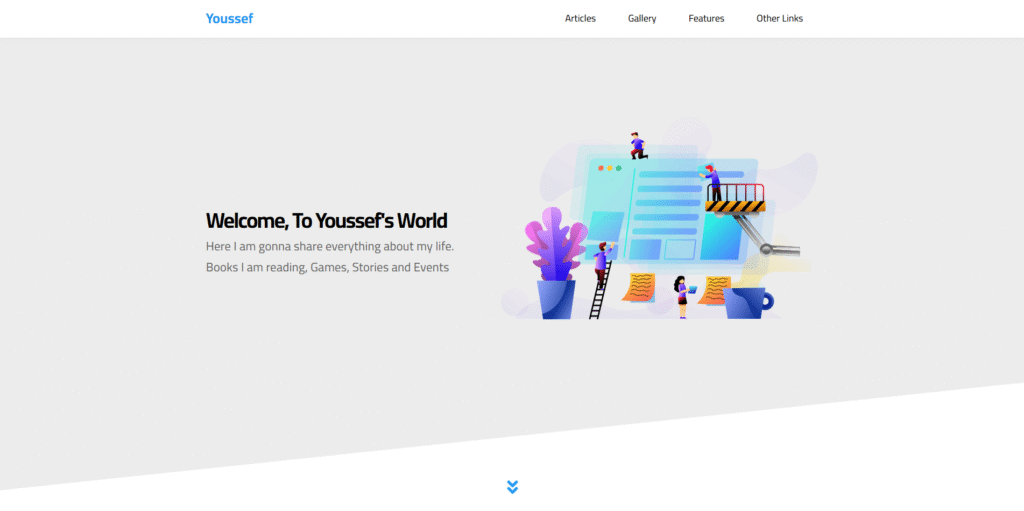The image size is (1024, 511).
Task: Click the gray hinge joint of lift arm
Action: pos(765,248)
